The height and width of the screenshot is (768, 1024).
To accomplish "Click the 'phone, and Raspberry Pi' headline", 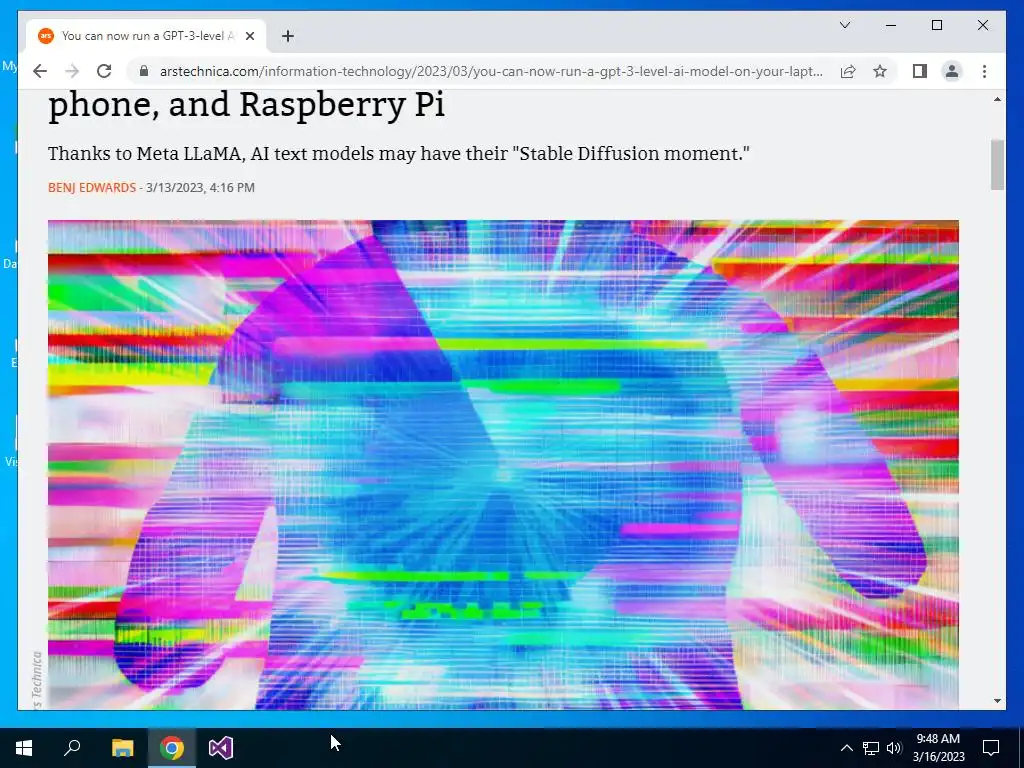I will pos(247,104).
